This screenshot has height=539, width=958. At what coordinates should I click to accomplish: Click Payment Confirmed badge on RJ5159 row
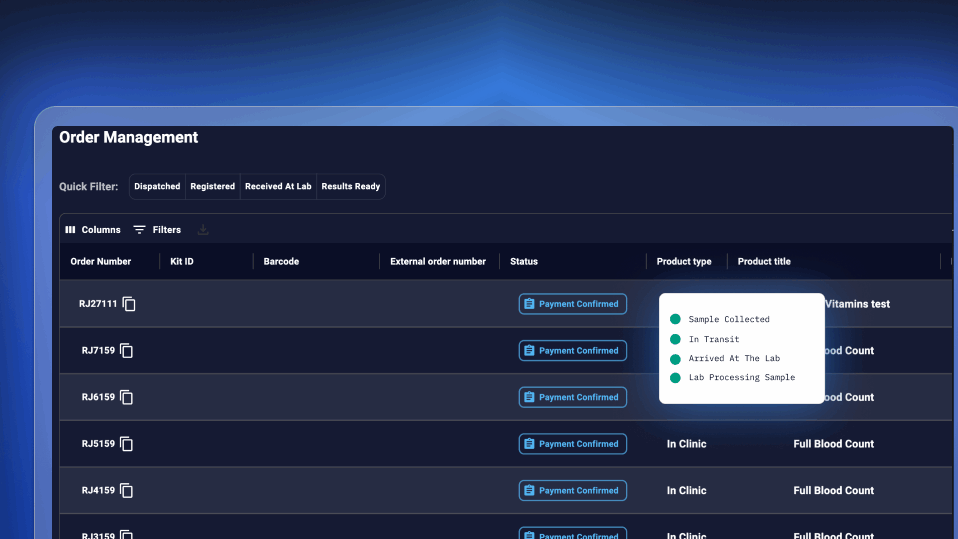pos(572,444)
